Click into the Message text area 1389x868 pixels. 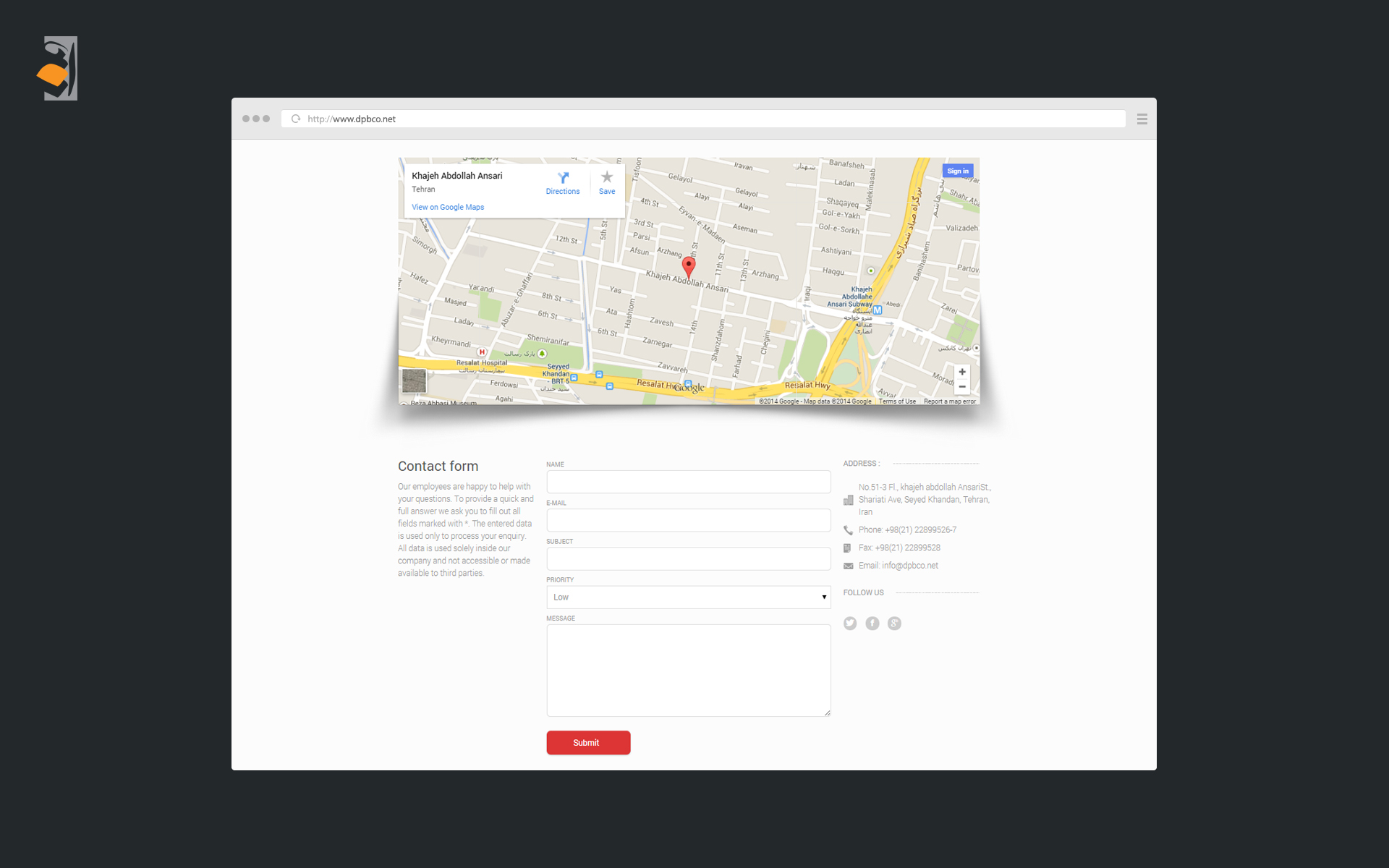[x=688, y=670]
